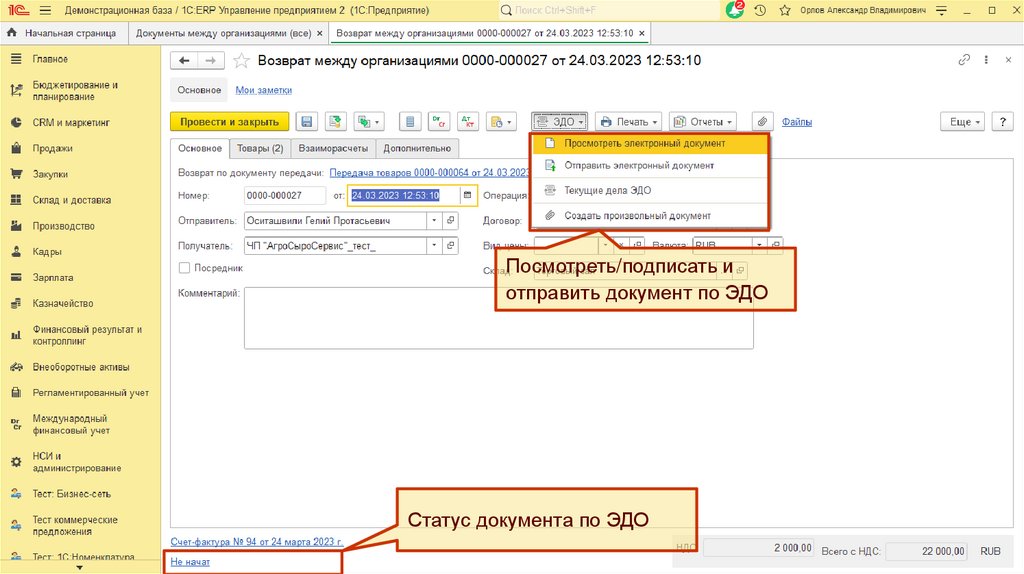Expand the ЭДО dropdown button

(x=560, y=121)
